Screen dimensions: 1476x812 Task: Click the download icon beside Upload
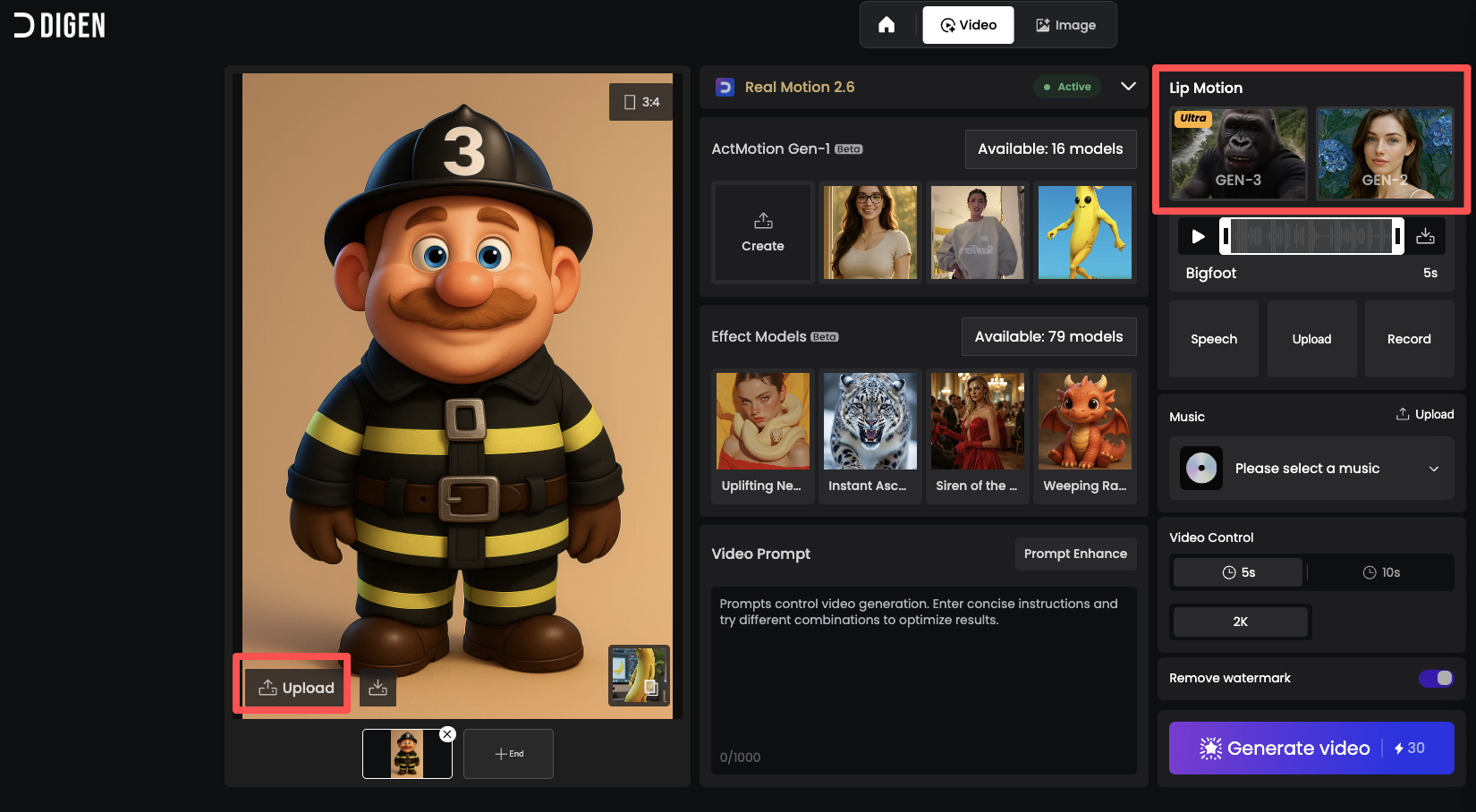377,688
